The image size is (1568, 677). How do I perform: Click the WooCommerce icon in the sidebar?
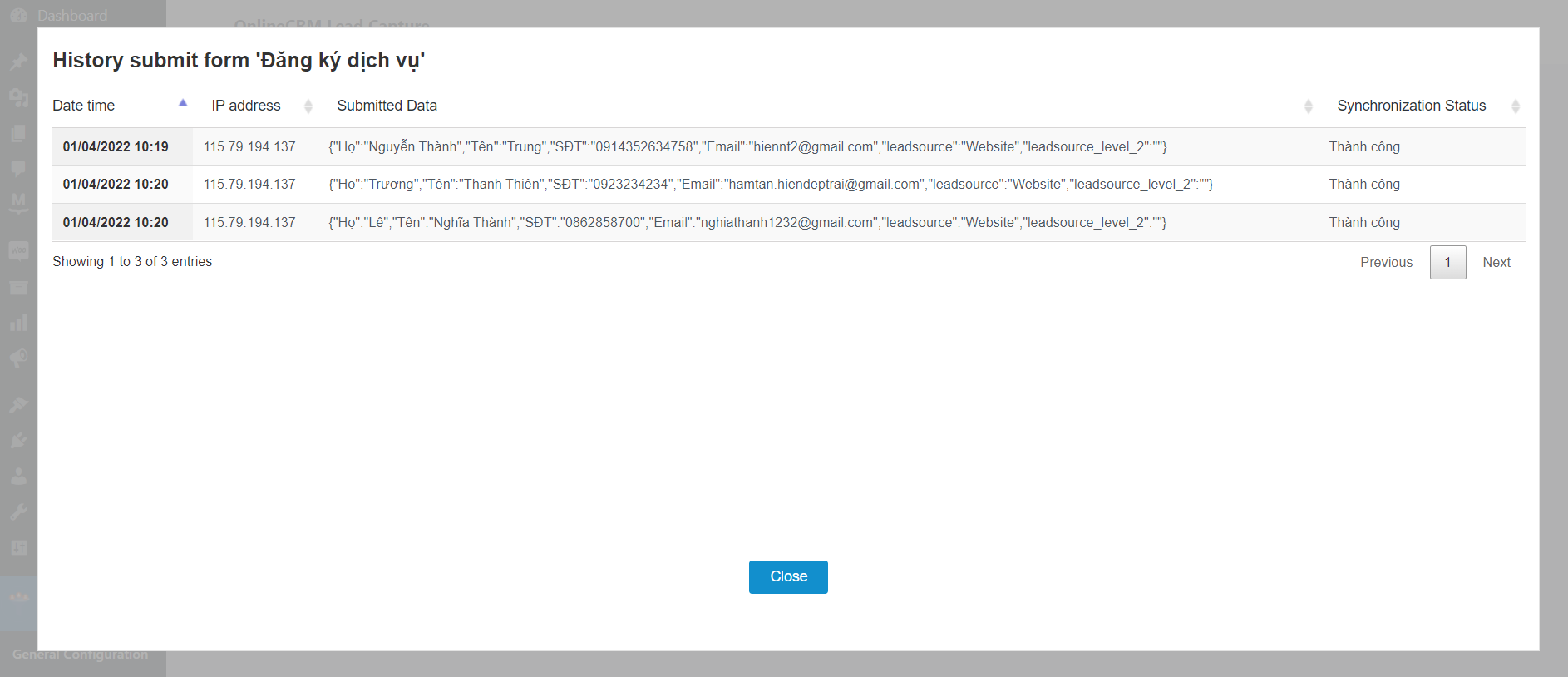pyautogui.click(x=18, y=251)
